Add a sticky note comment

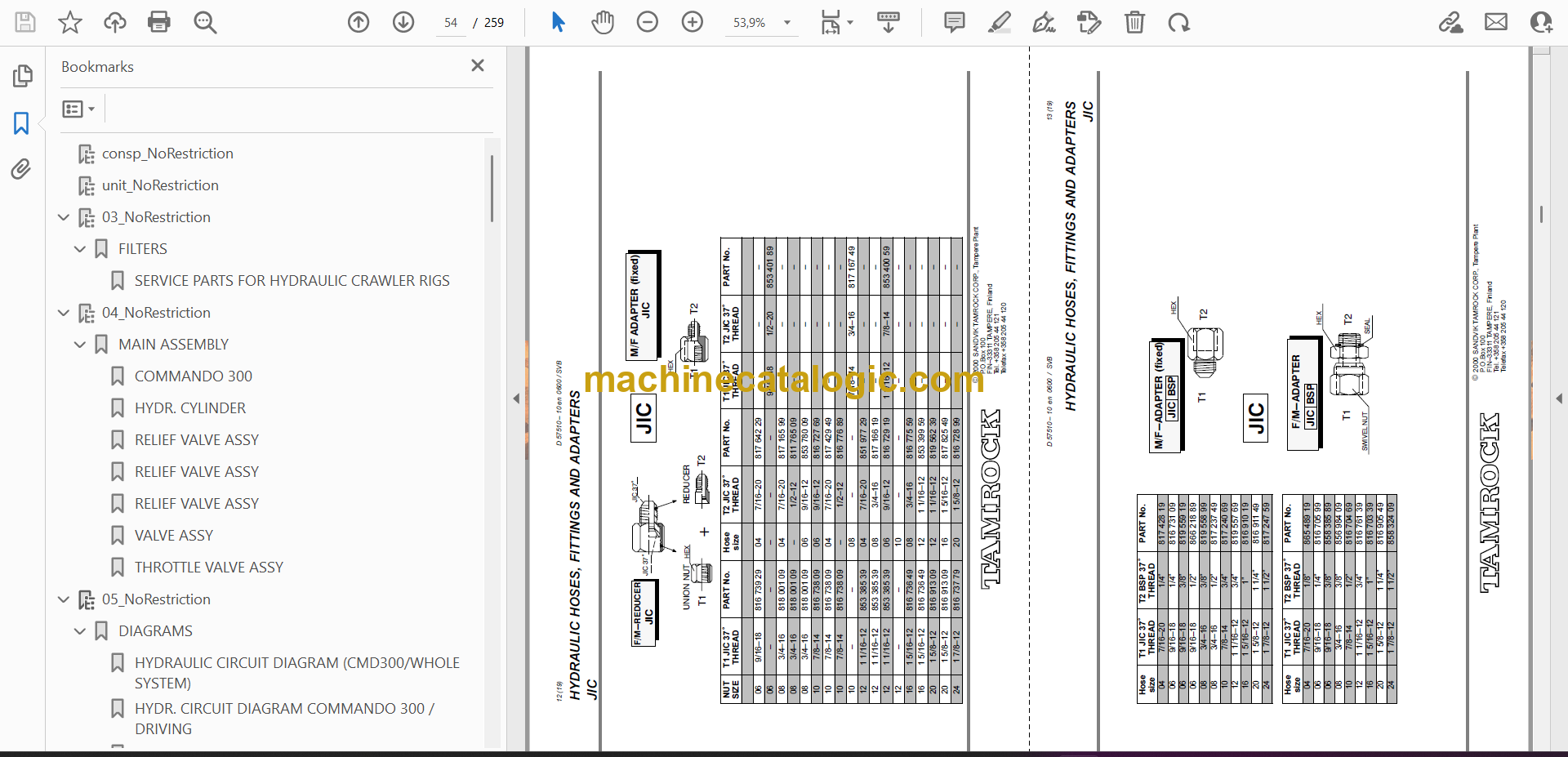tap(954, 22)
